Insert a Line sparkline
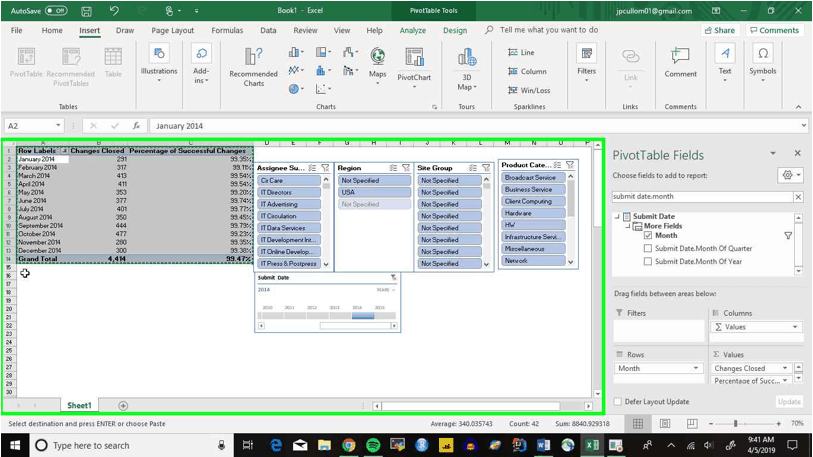The image size is (813, 457). tap(522, 52)
